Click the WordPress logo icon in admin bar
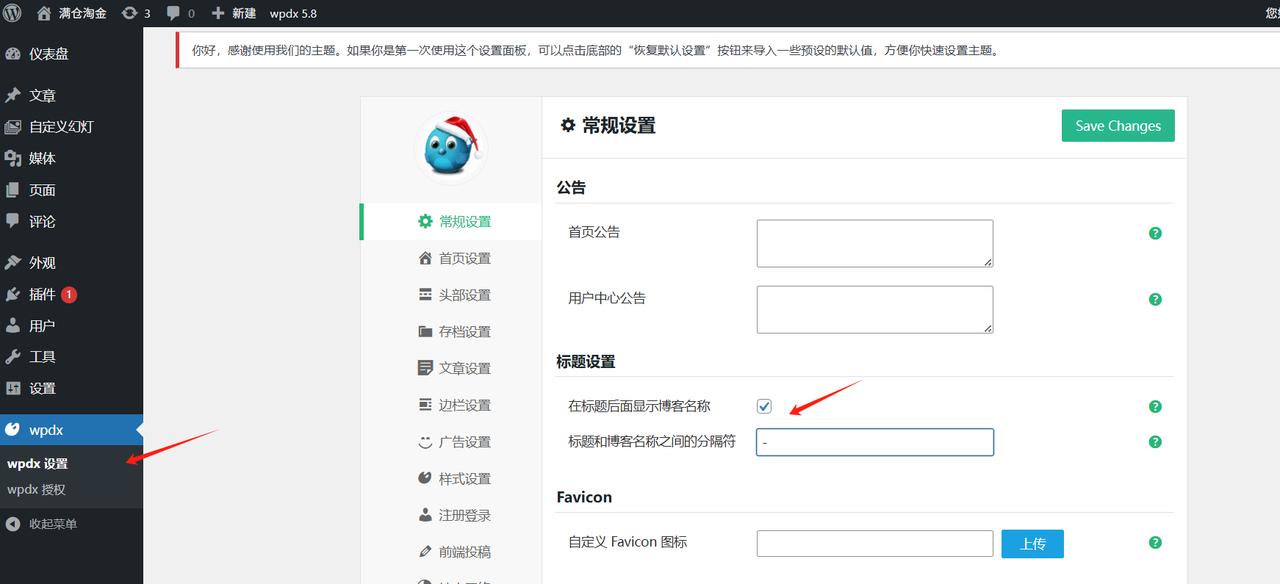The image size is (1280, 584). (x=12, y=13)
